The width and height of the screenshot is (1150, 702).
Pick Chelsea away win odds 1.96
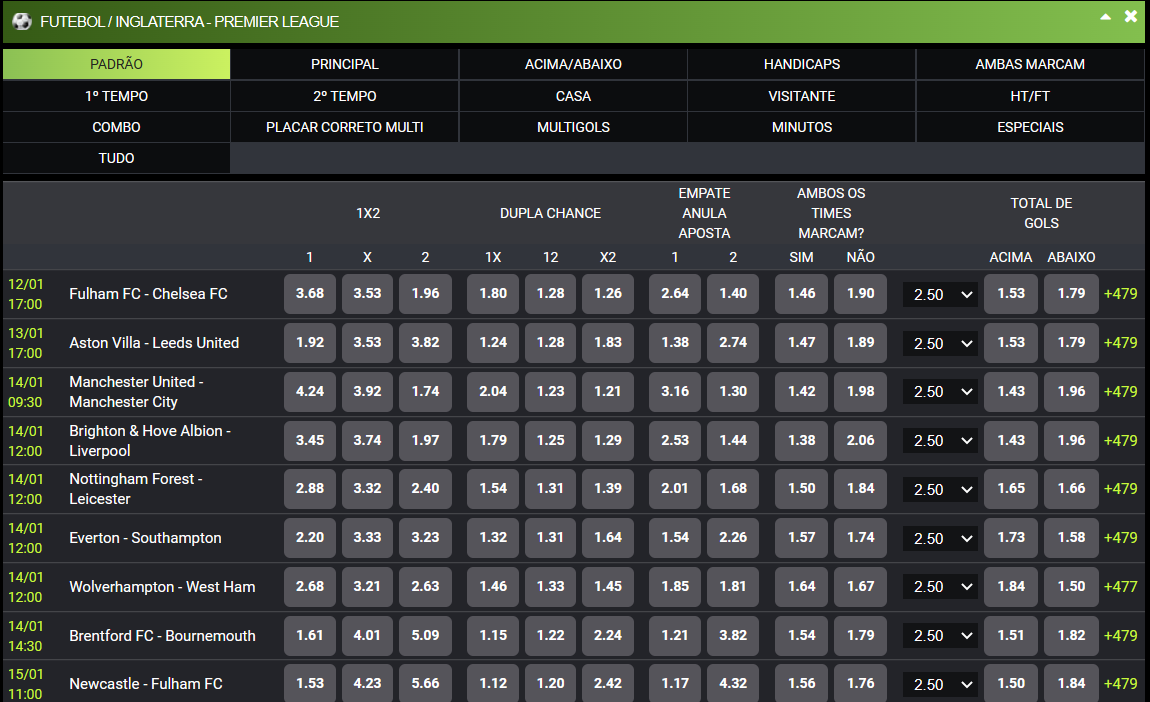pos(425,293)
